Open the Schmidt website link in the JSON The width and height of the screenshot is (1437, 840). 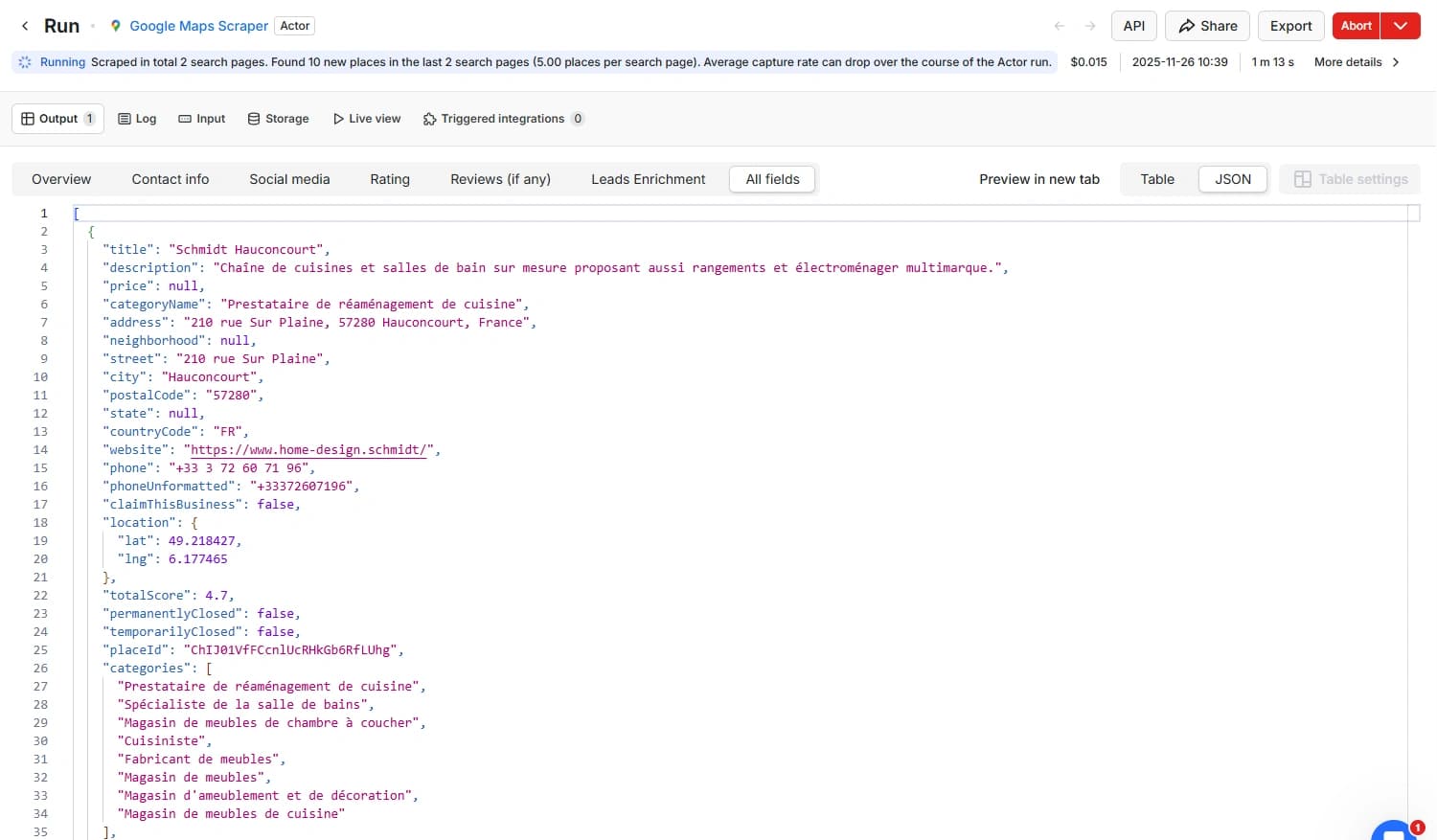307,449
